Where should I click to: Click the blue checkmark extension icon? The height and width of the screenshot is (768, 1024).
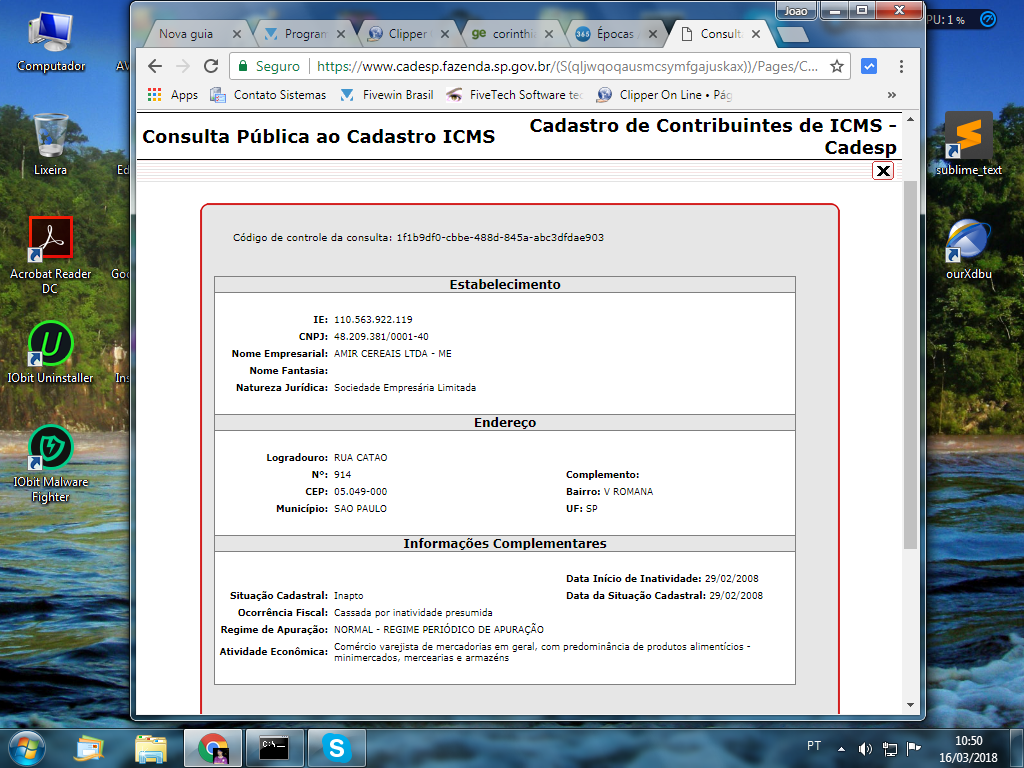pyautogui.click(x=869, y=66)
